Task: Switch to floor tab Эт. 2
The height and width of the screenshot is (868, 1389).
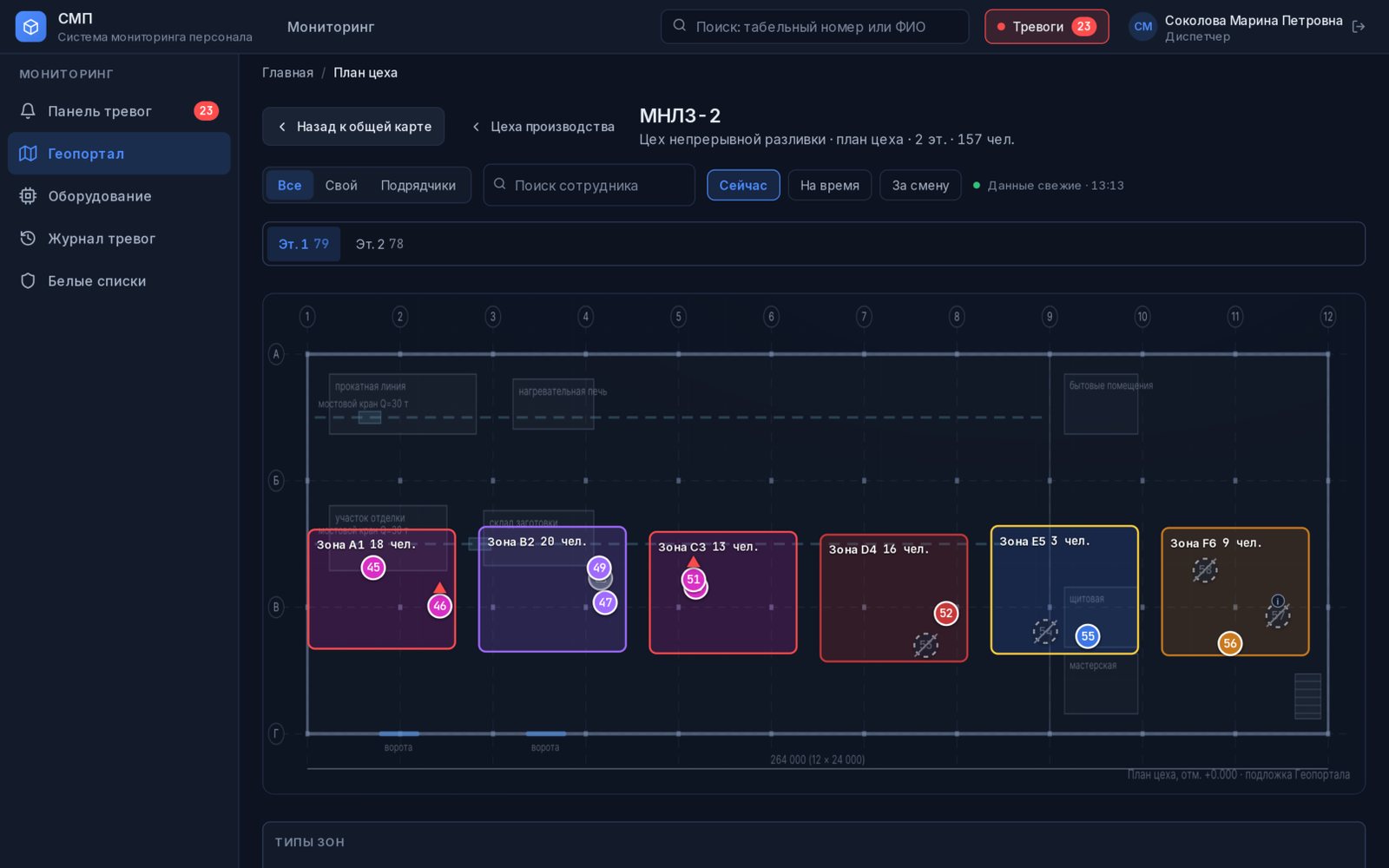Action: tap(379, 244)
